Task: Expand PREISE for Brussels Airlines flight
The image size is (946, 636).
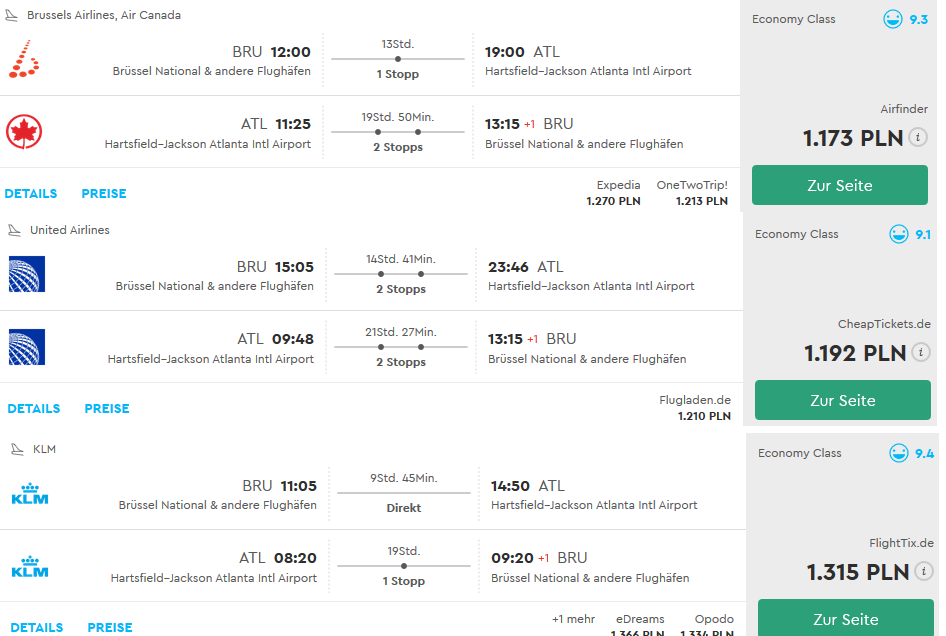Action: pyautogui.click(x=104, y=194)
